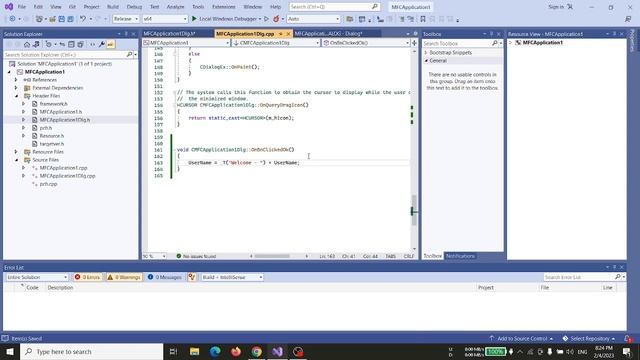Viewport: 640px width, 360px height.
Task: Click the Hot Reload flame icon
Action: tap(276, 19)
